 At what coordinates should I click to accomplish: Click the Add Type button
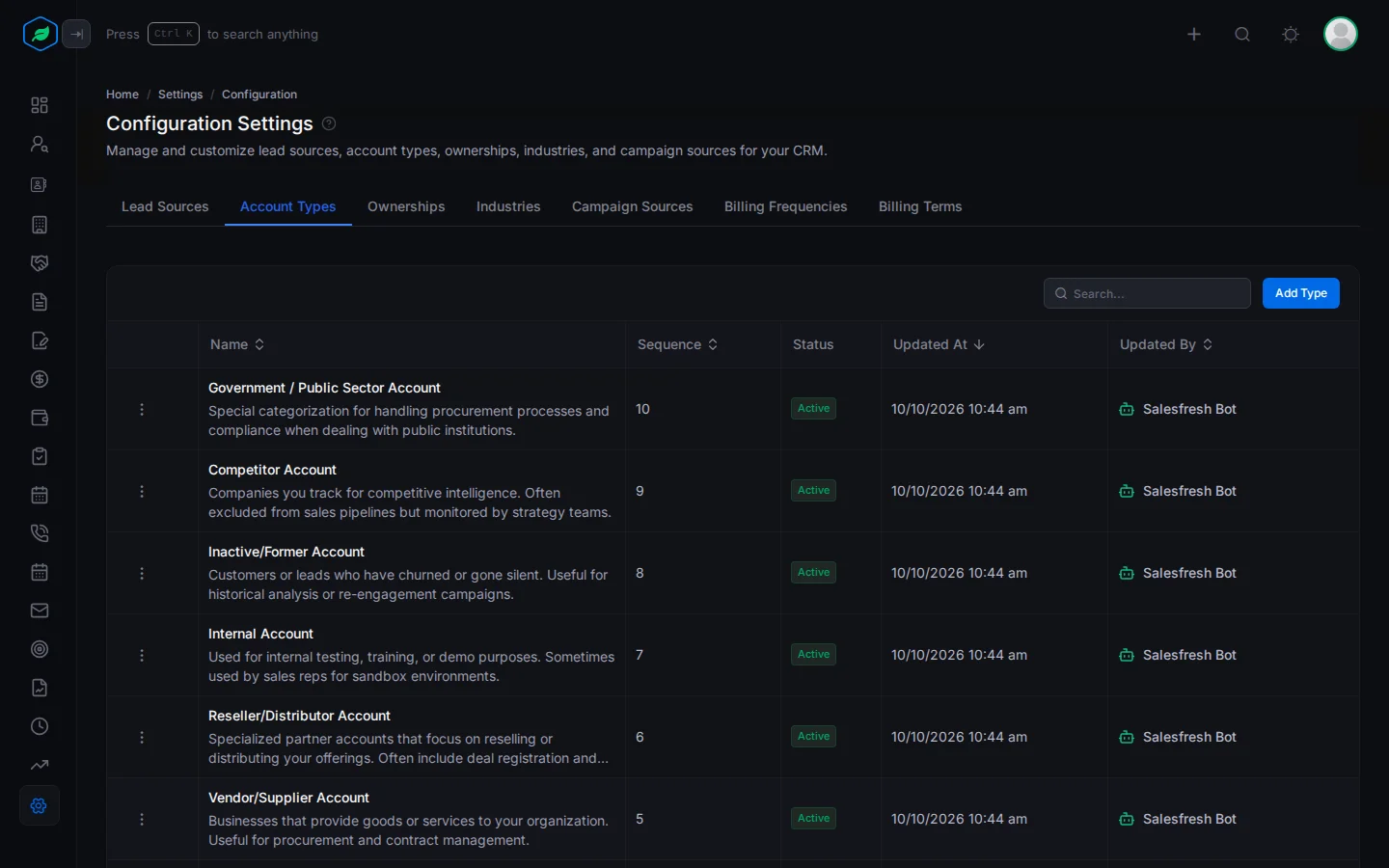pos(1301,293)
